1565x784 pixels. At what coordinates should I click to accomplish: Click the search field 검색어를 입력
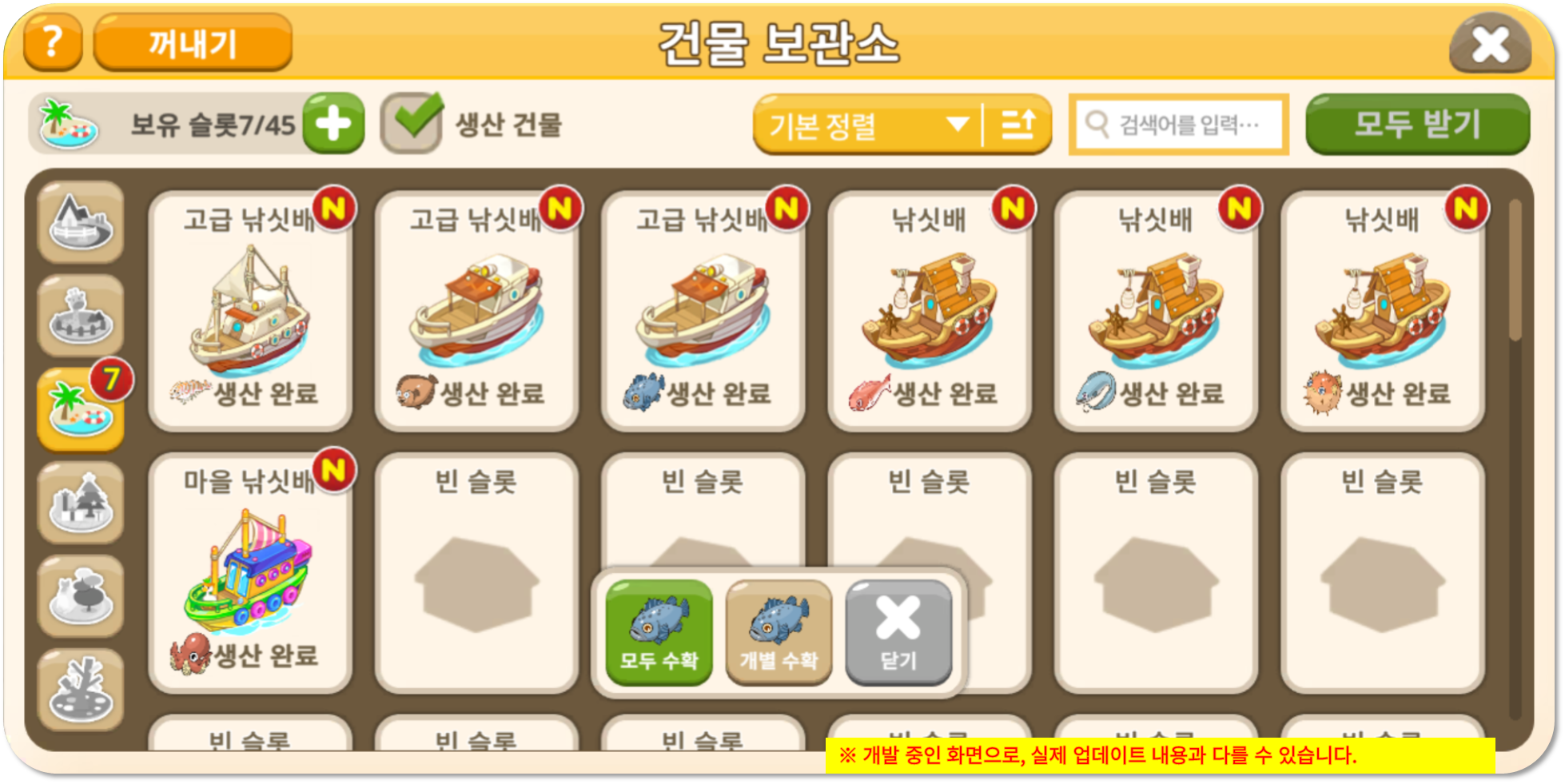coord(1178,125)
